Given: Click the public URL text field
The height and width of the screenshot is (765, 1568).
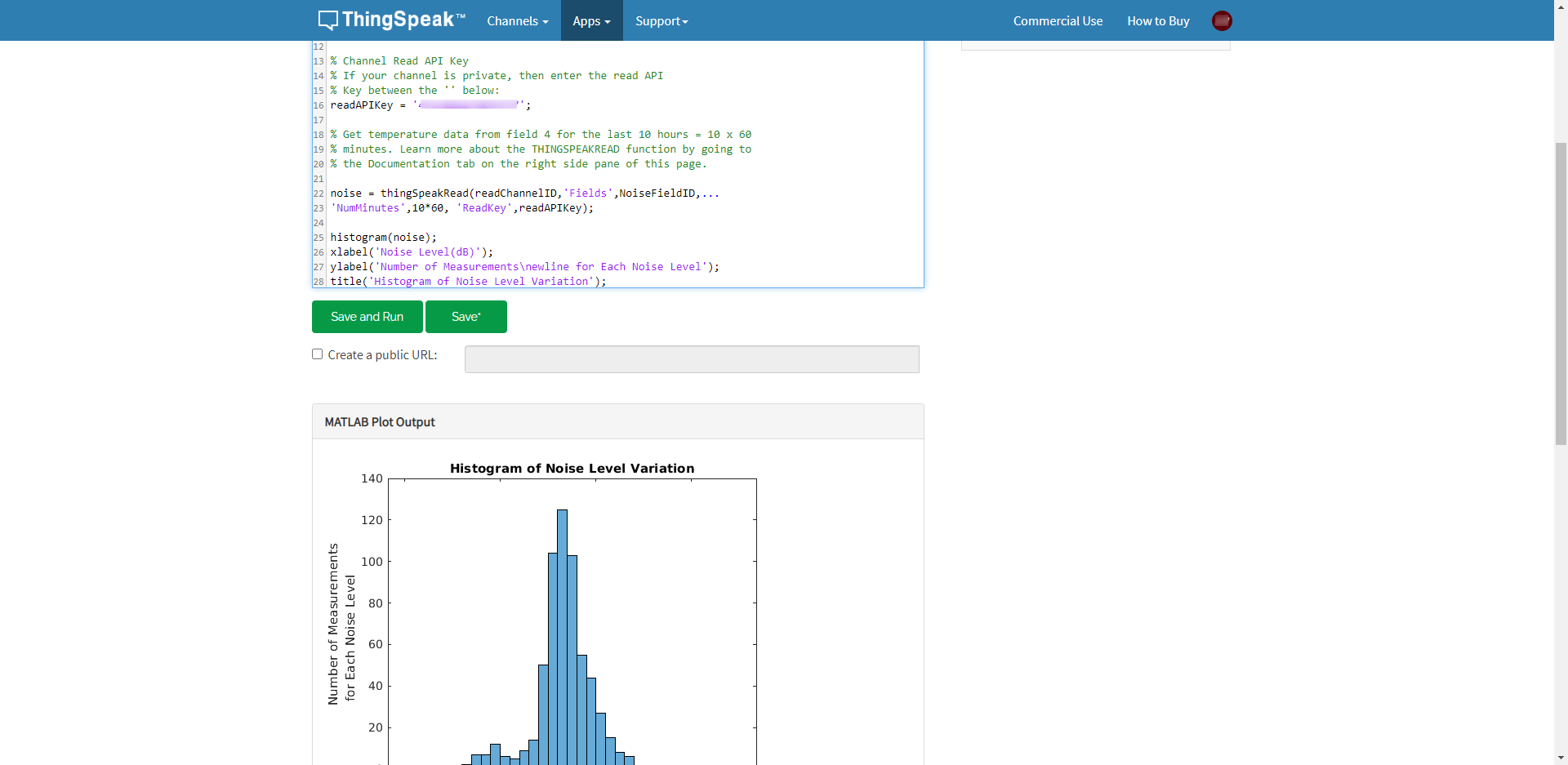Looking at the screenshot, I should 692,359.
